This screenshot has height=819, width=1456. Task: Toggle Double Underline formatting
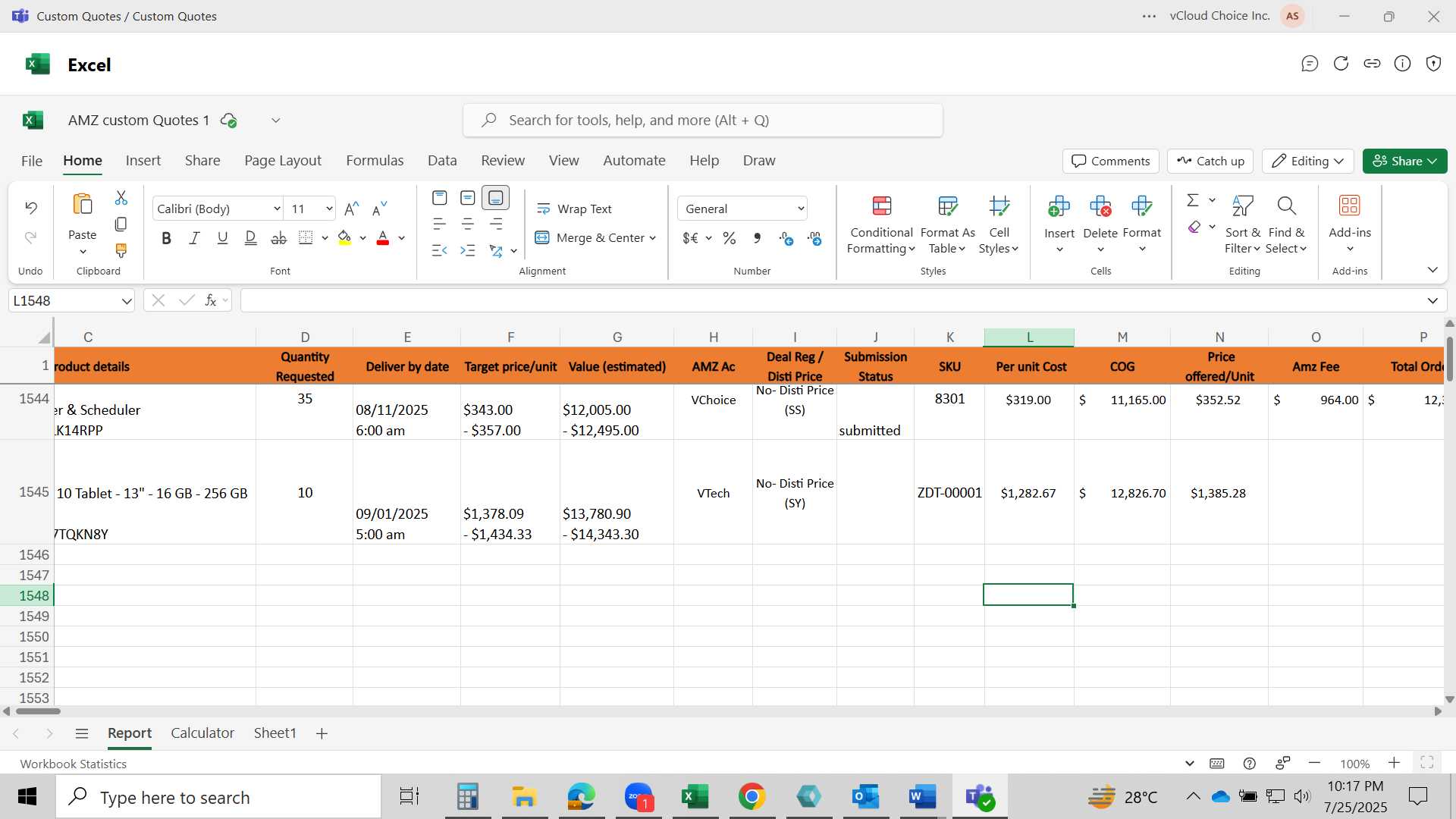[x=250, y=238]
